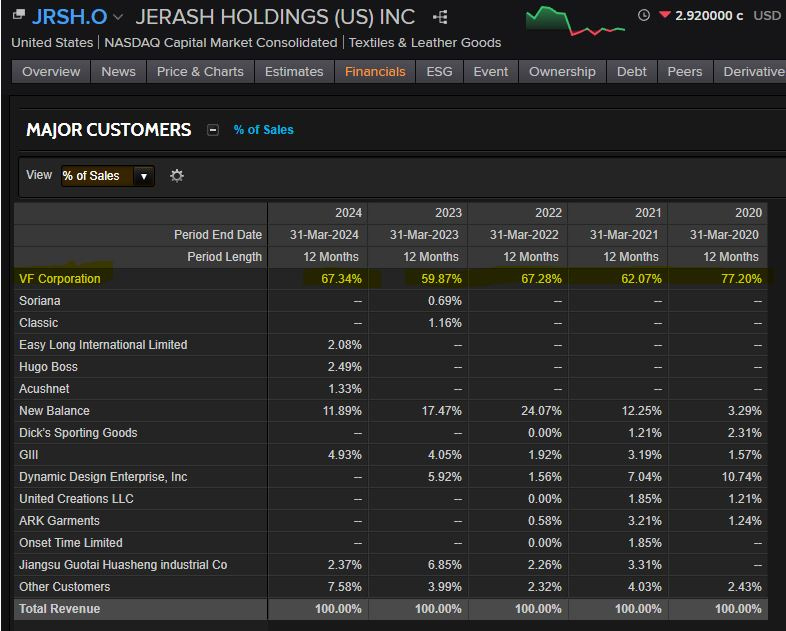Click the red down-arrow price indicator
Image resolution: width=786 pixels, height=631 pixels.
(x=665, y=15)
